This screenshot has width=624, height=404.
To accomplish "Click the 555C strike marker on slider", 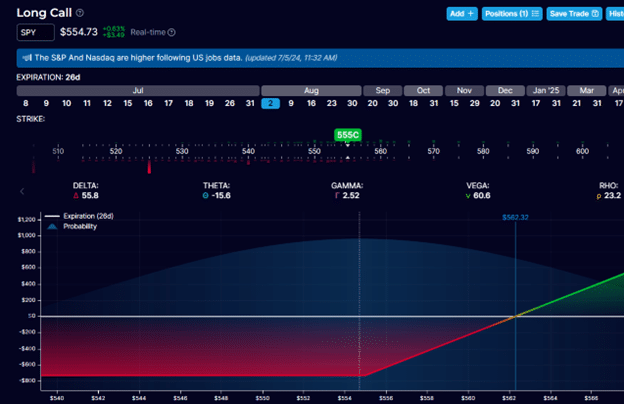I will coord(347,134).
